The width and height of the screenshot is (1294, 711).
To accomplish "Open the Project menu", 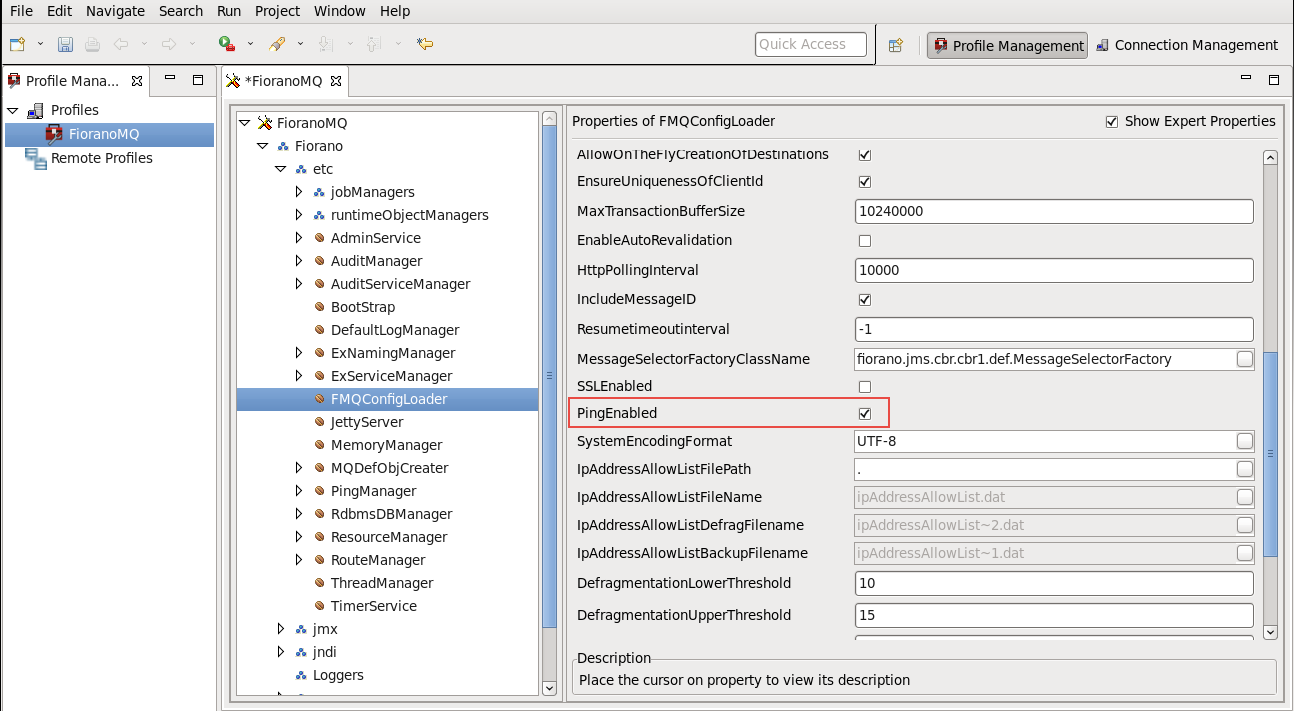I will coord(277,11).
